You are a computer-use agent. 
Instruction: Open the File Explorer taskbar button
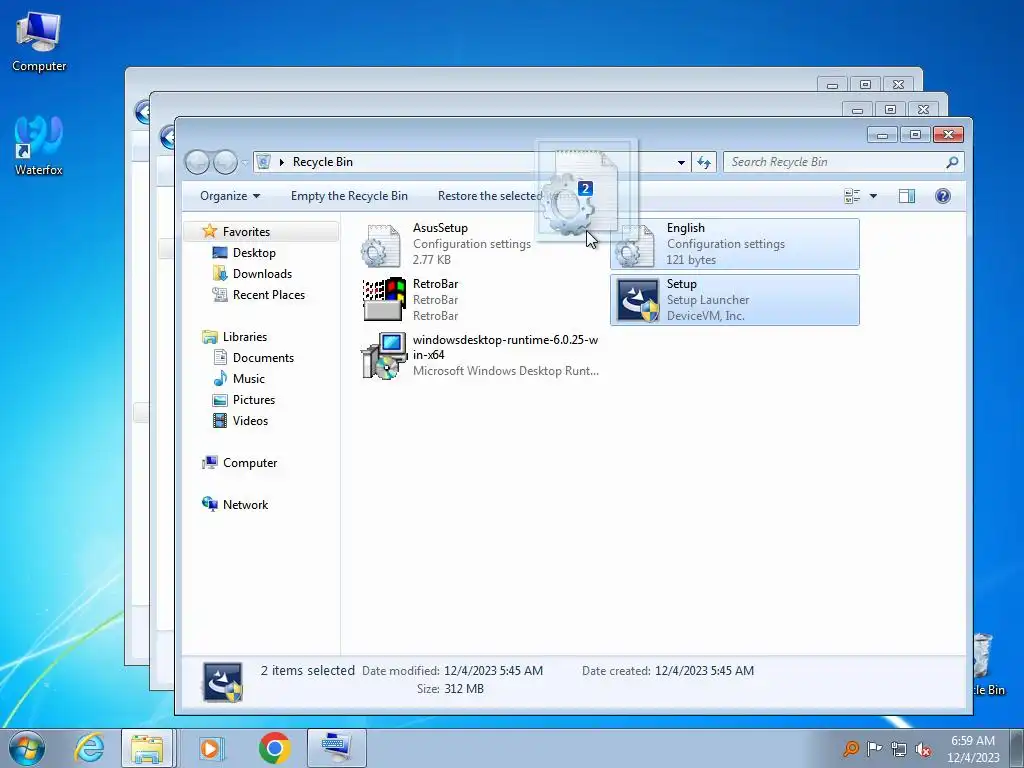[x=147, y=748]
